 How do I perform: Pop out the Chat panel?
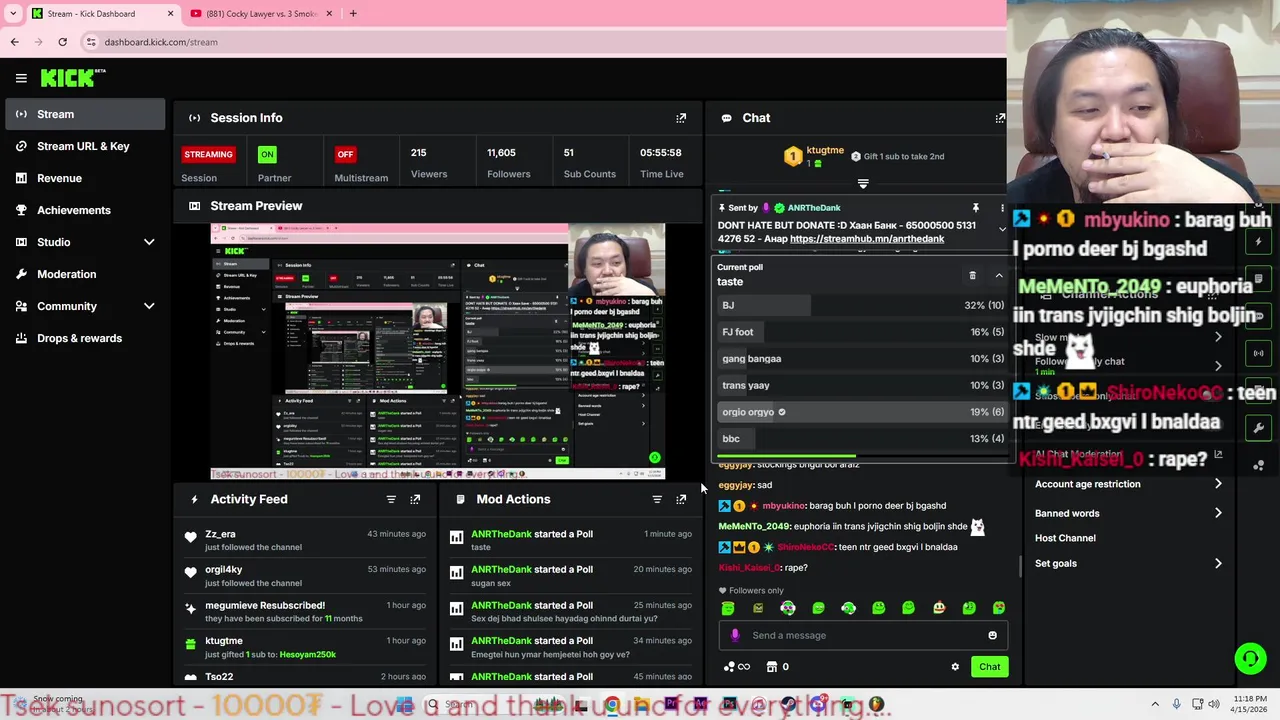1000,118
